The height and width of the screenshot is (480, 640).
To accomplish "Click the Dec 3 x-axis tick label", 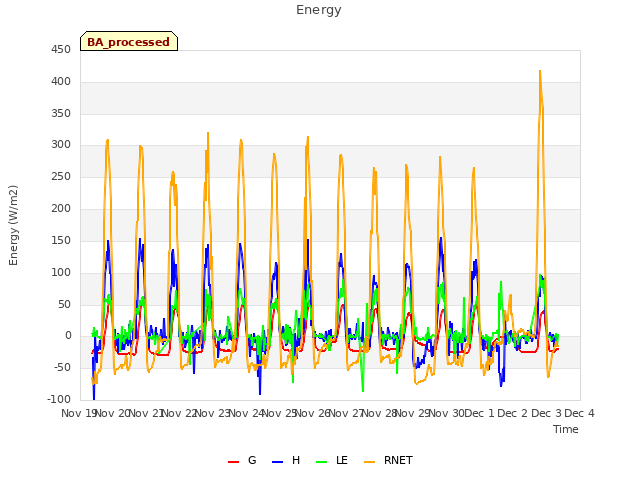I will 546,413.
